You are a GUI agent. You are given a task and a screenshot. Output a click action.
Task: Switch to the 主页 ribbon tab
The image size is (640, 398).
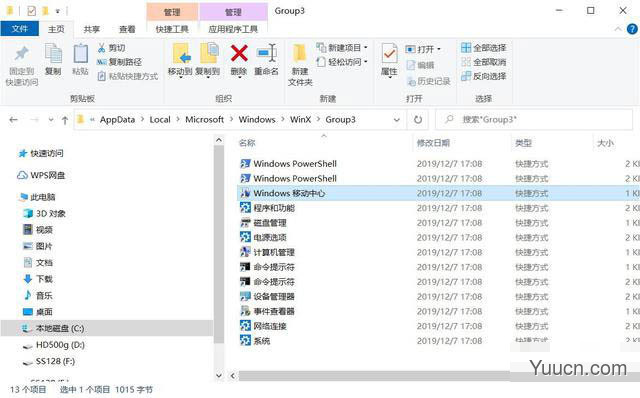pyautogui.click(x=56, y=29)
